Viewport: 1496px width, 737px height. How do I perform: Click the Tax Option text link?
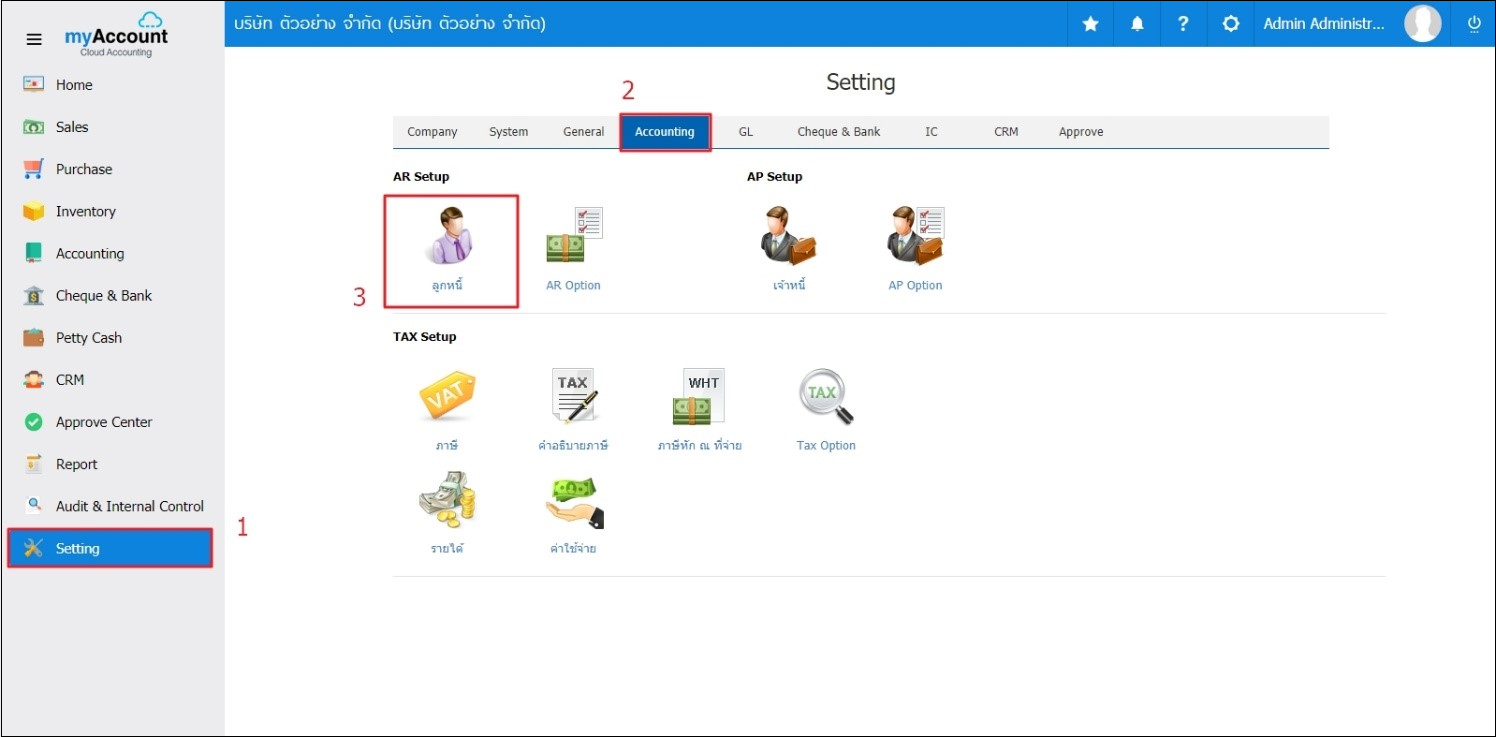(x=826, y=445)
